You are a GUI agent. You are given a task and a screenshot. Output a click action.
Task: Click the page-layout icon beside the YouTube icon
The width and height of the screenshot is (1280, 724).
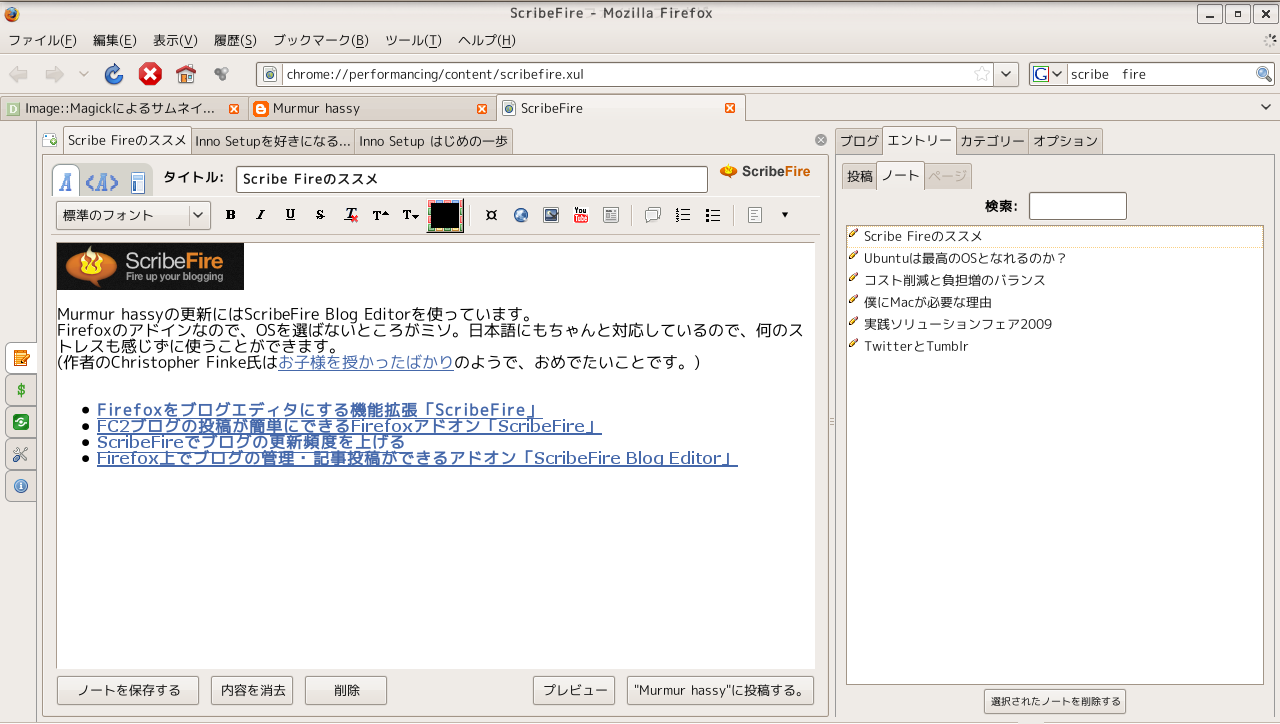pyautogui.click(x=611, y=215)
